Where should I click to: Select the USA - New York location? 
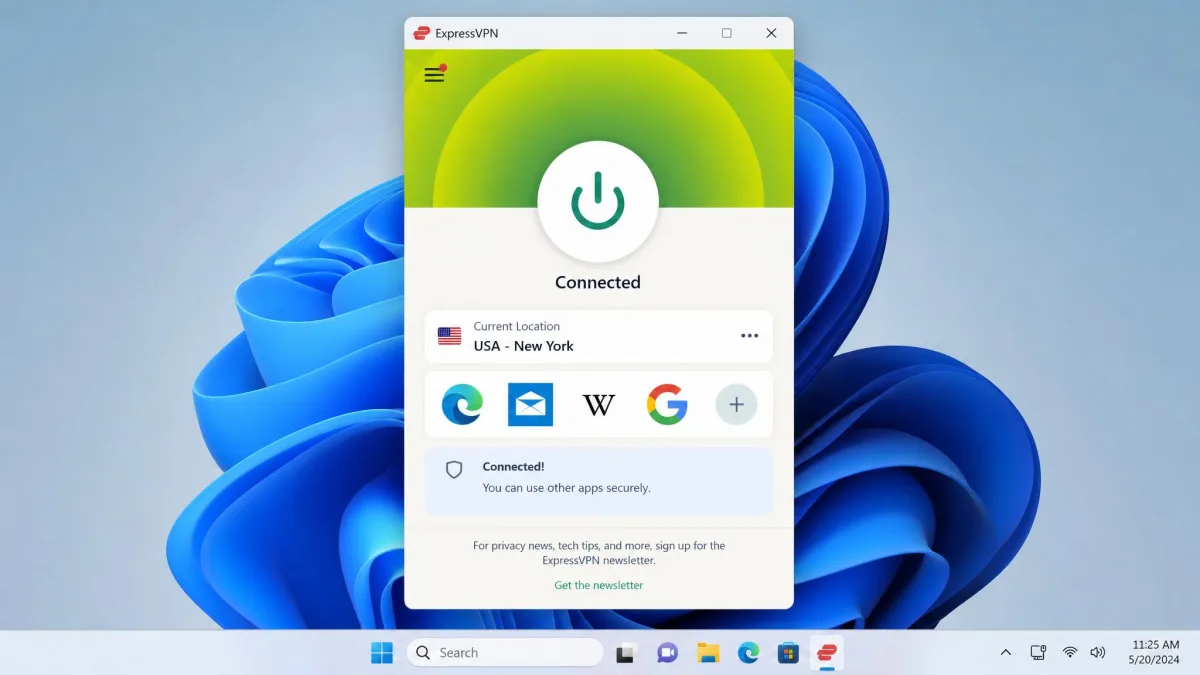point(599,336)
